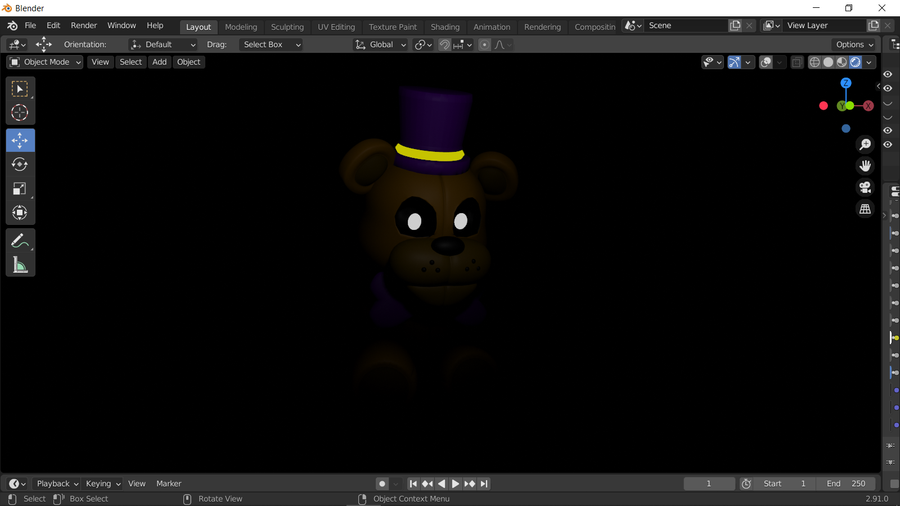The image size is (900, 506).
Task: Click the pan view hand icon
Action: [865, 166]
